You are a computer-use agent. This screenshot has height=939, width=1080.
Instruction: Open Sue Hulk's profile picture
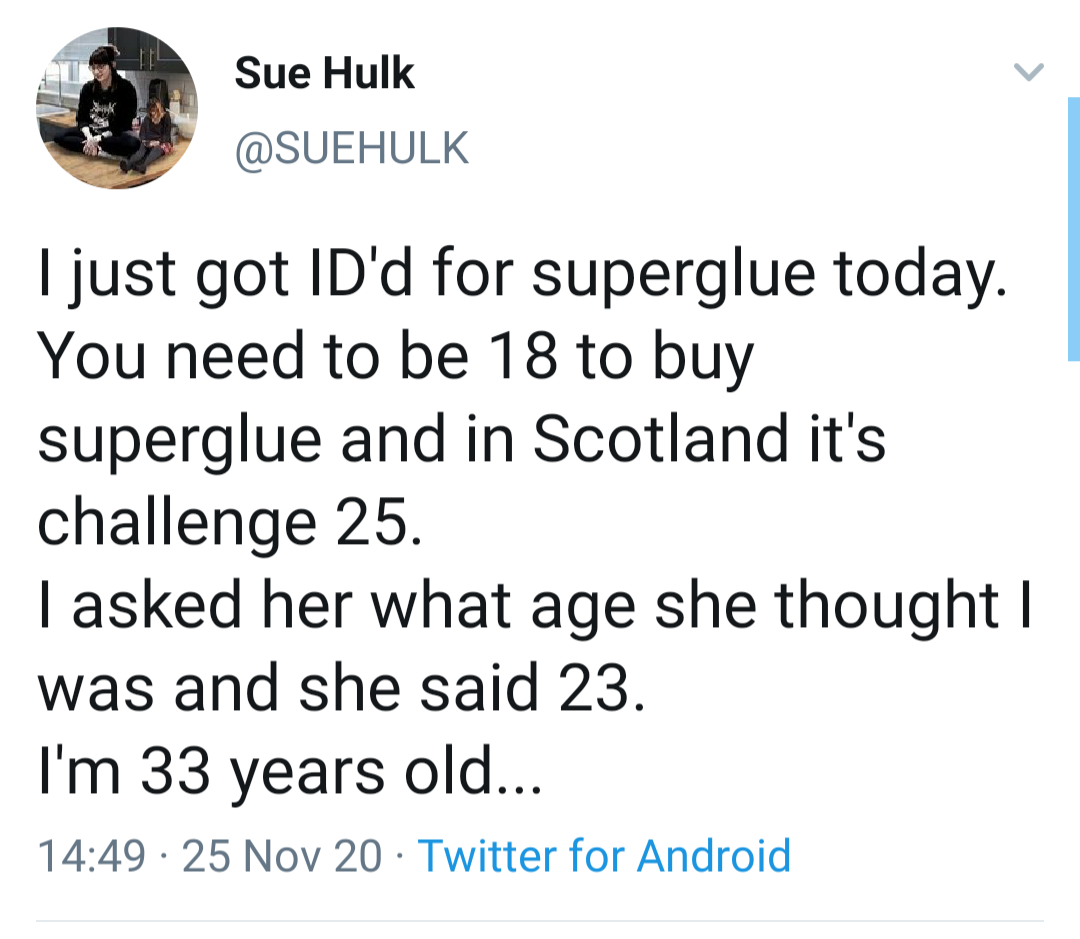point(116,108)
